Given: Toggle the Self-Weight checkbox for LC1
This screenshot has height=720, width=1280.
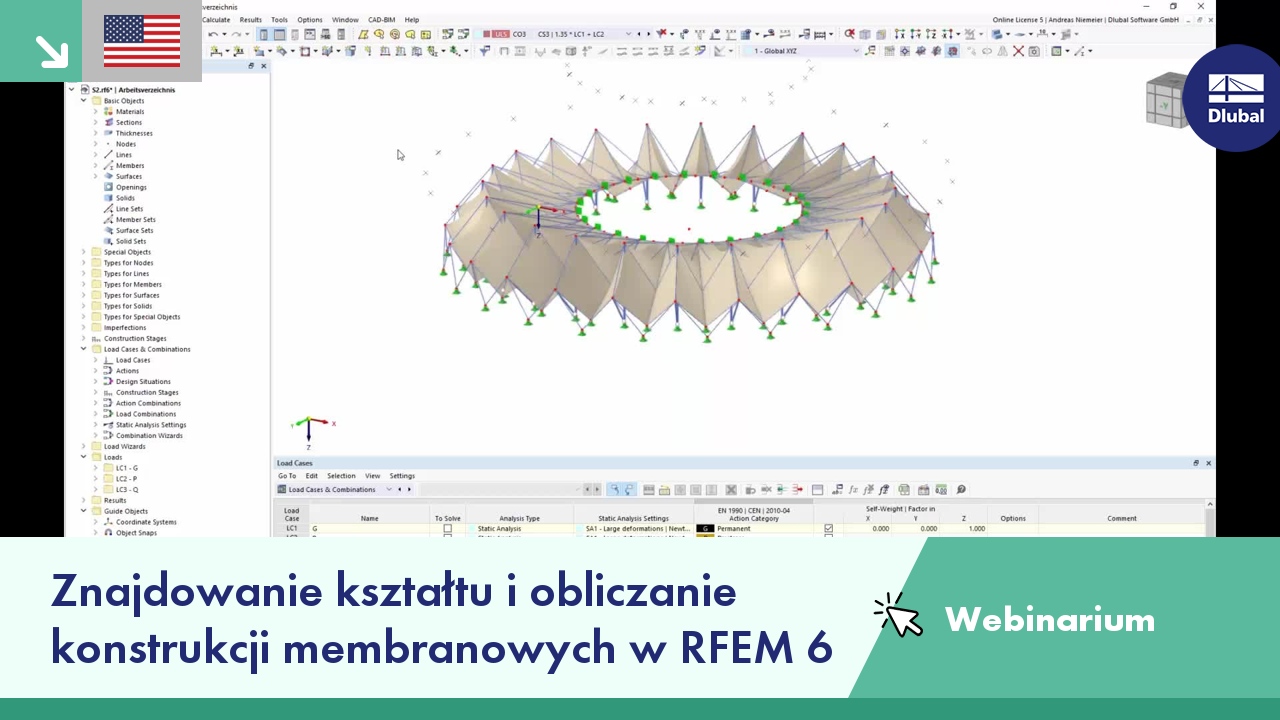Looking at the screenshot, I should click(x=828, y=528).
